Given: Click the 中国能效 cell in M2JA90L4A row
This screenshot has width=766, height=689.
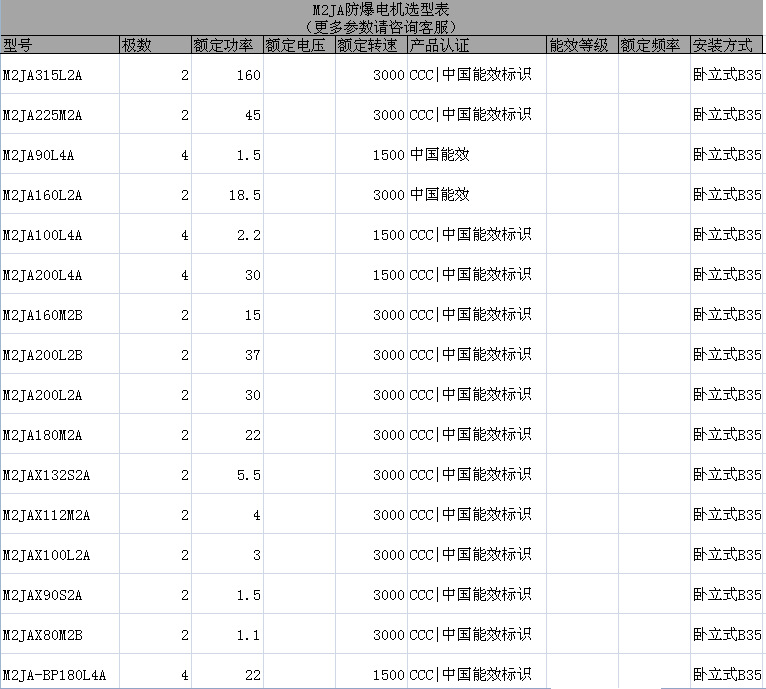Looking at the screenshot, I should [x=476, y=155].
